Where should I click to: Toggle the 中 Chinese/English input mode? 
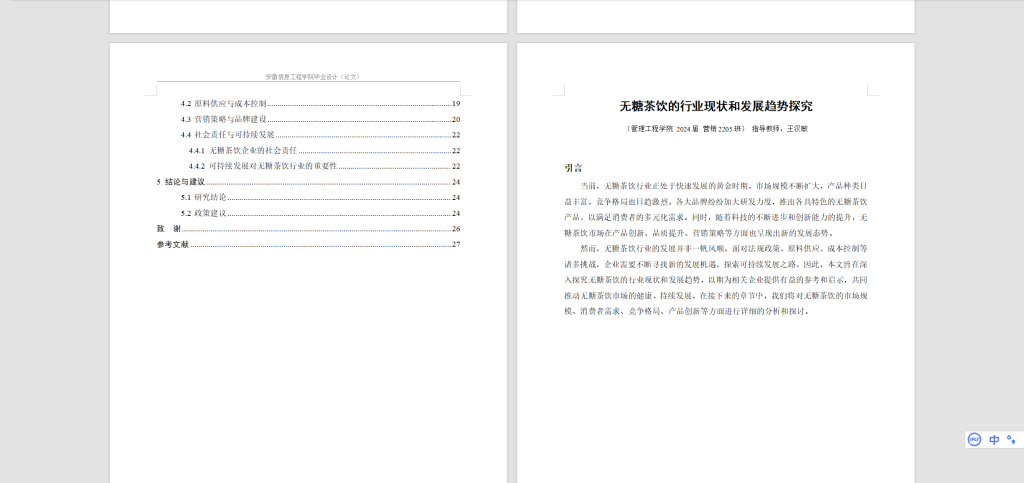994,439
